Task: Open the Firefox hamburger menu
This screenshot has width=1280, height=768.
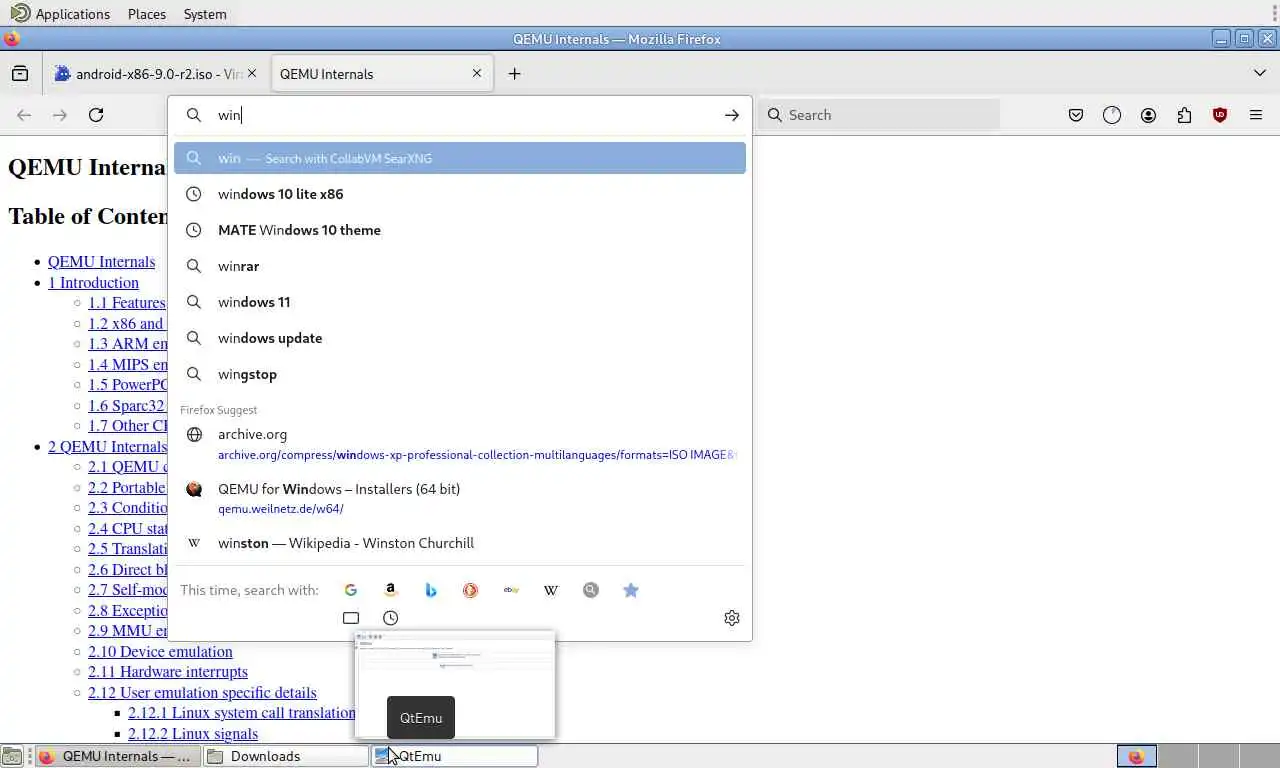Action: tap(1256, 115)
